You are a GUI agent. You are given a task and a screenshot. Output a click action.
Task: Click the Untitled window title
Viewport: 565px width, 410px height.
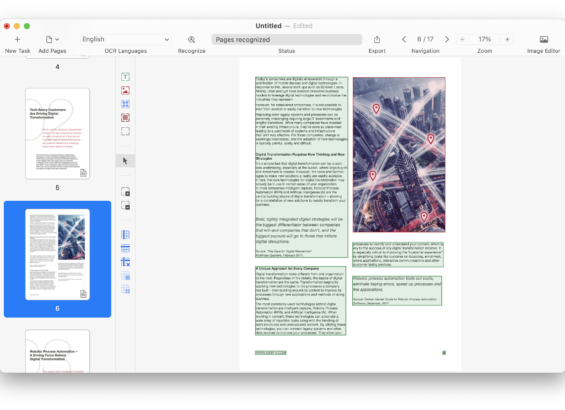[268, 26]
